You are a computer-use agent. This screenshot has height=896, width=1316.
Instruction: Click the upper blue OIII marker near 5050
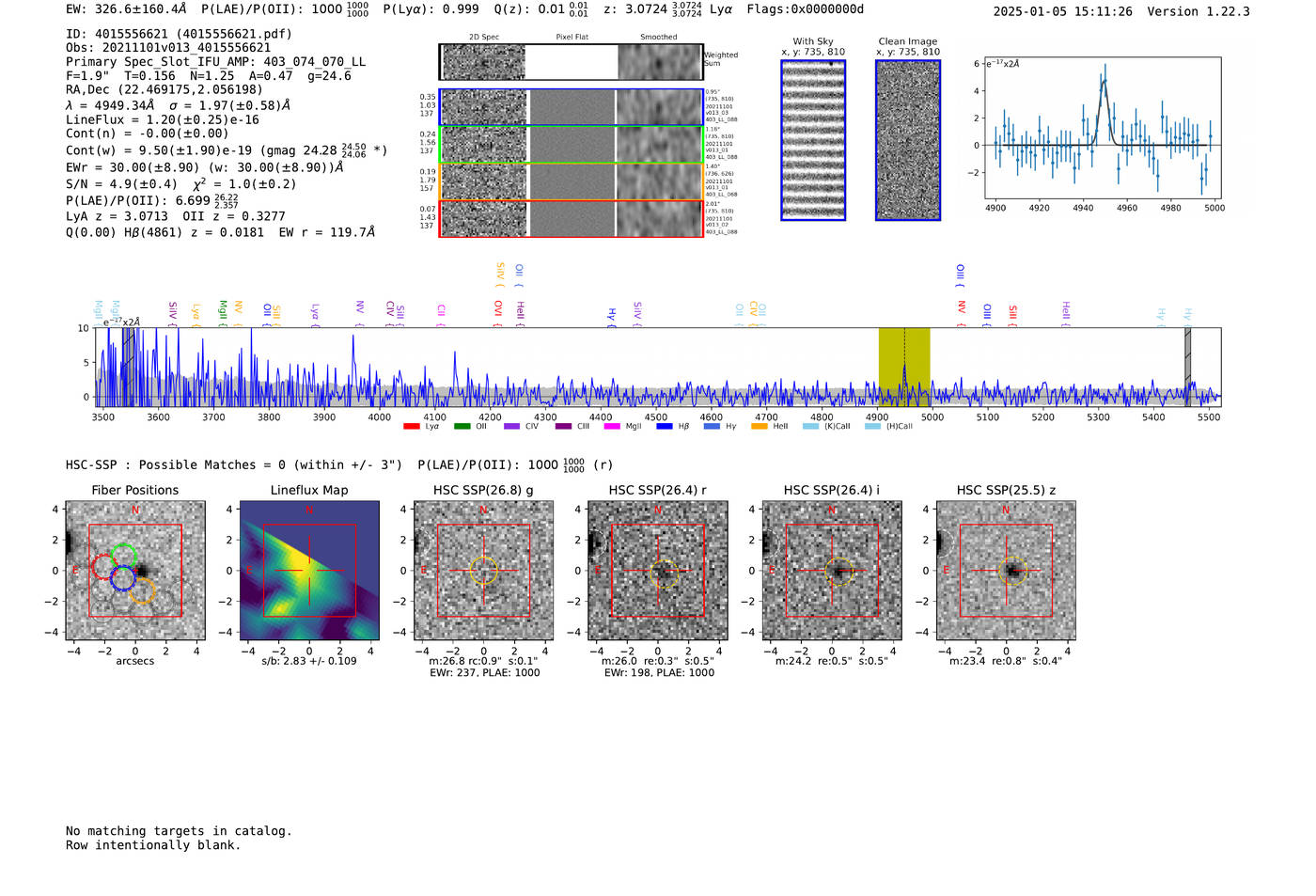pos(961,275)
